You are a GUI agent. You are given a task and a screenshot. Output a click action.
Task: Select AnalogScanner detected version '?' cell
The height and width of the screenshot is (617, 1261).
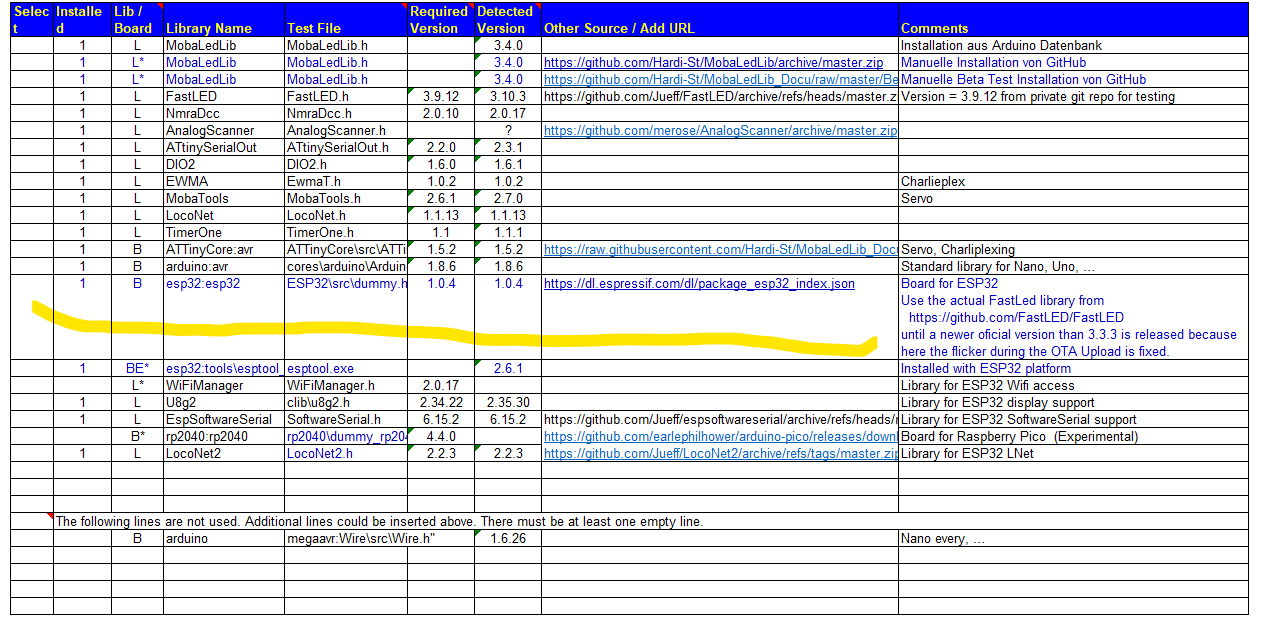[x=508, y=131]
